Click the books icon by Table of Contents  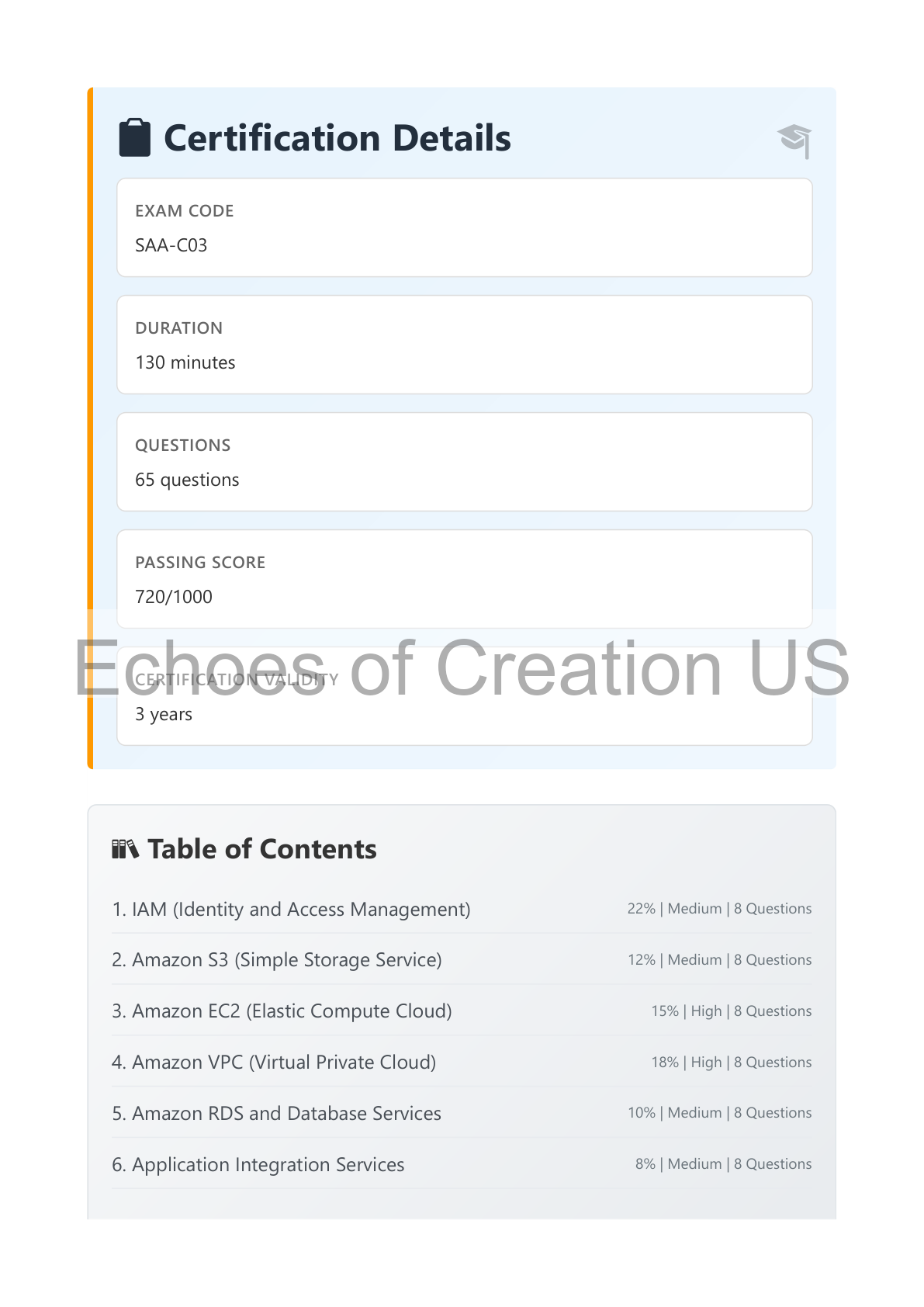(x=125, y=849)
